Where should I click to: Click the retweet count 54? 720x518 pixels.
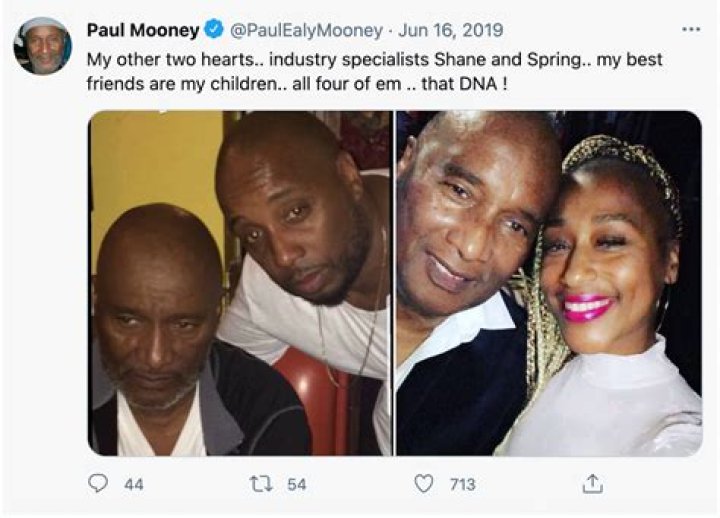(296, 485)
